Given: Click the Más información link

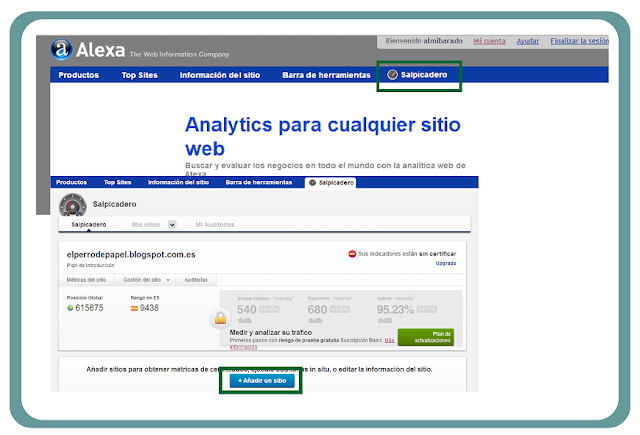Looking at the screenshot, I should pos(243,346).
